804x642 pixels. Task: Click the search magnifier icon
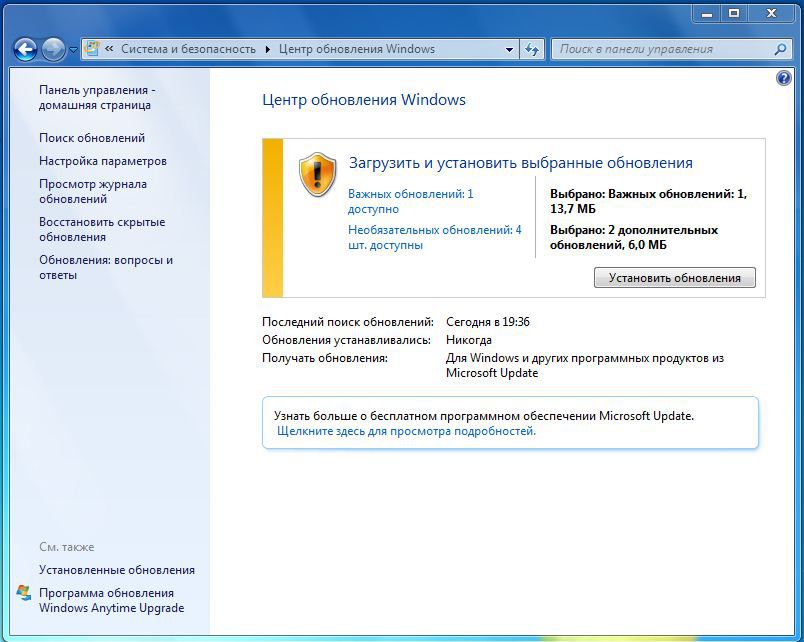click(x=781, y=48)
